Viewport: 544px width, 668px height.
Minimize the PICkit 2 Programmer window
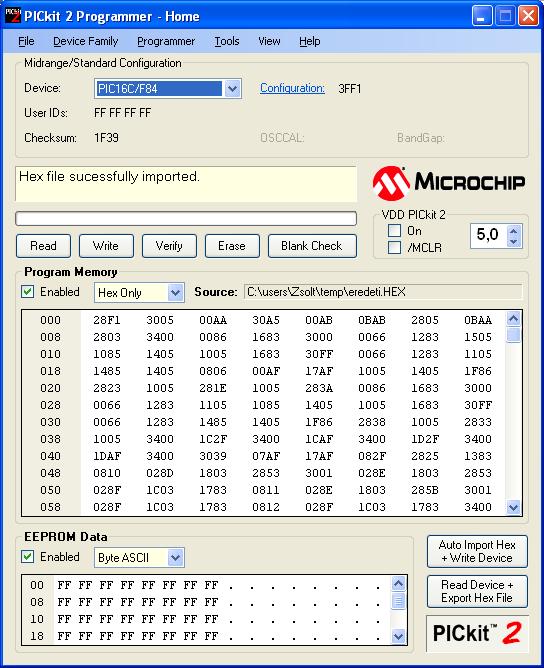pos(482,16)
